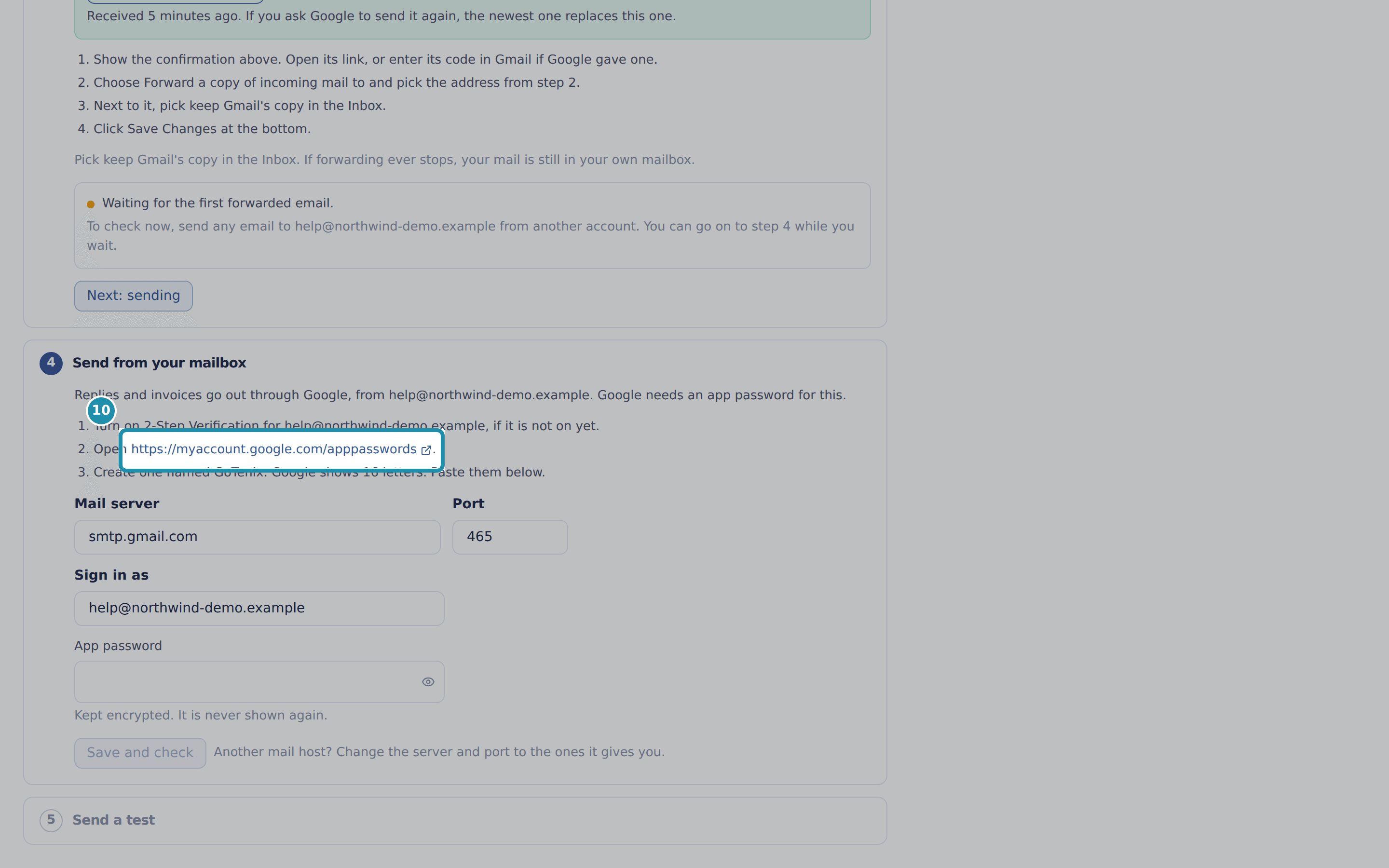Click "Kept encrypted. It is never shown again." note
The width and height of the screenshot is (1389, 868).
coord(201,715)
